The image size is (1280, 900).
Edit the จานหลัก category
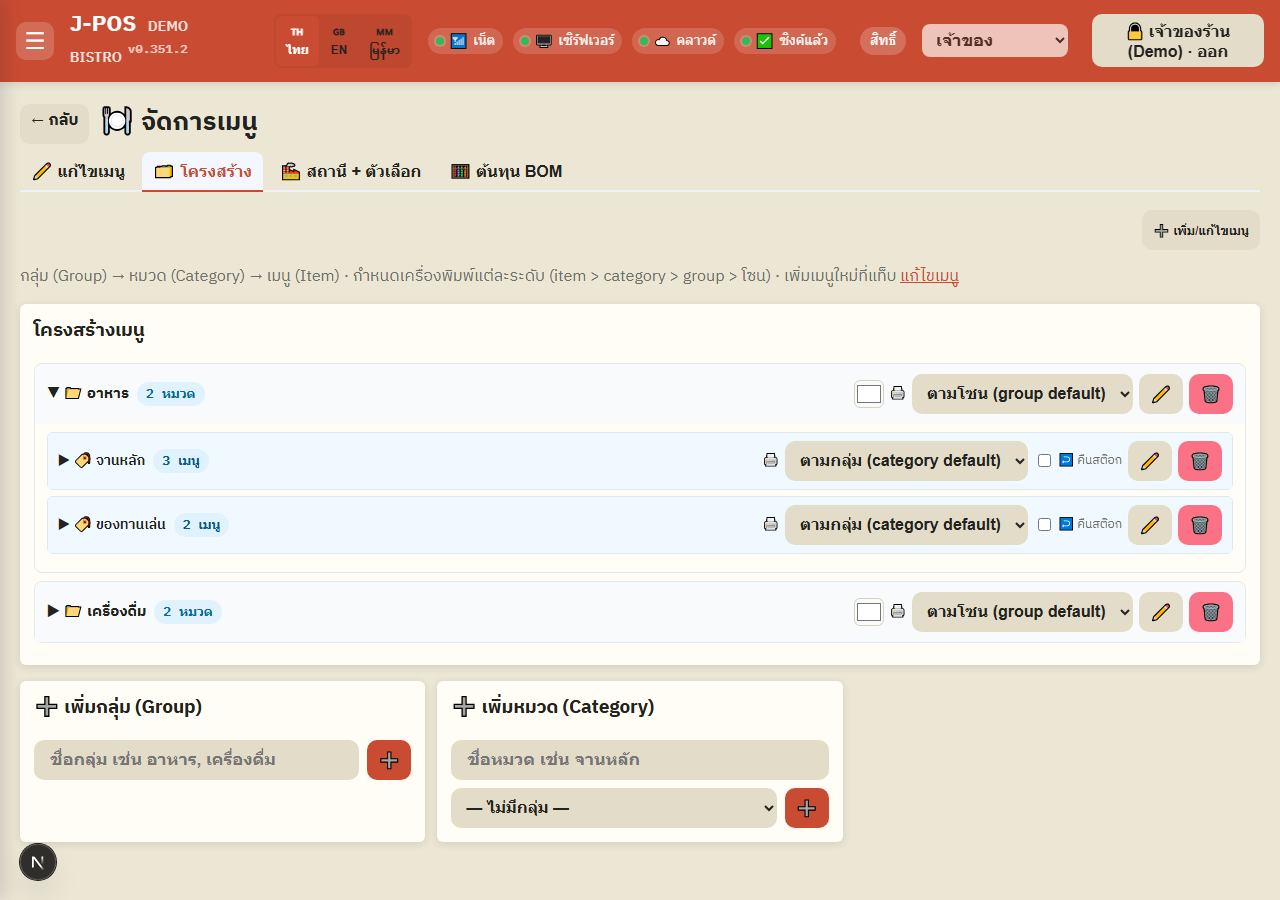1150,461
